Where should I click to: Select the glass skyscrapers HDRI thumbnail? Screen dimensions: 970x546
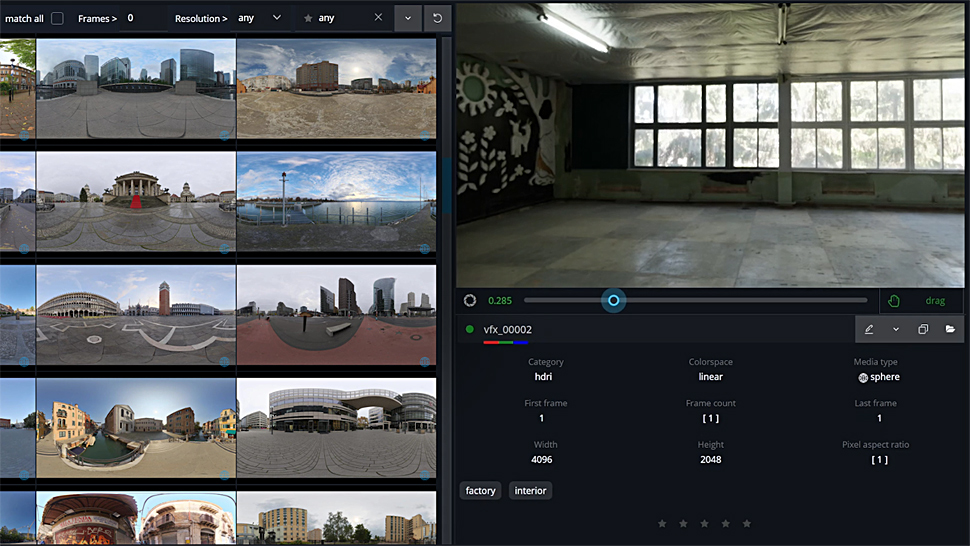136,88
